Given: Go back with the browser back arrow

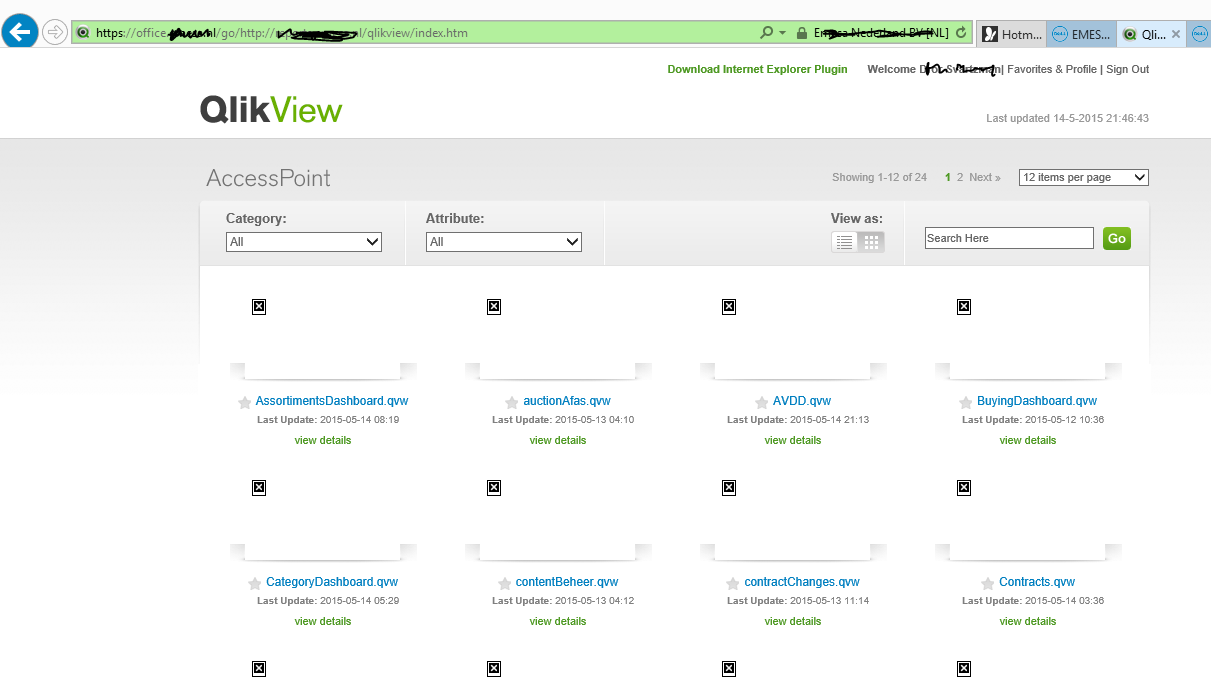Looking at the screenshot, I should (20, 32).
